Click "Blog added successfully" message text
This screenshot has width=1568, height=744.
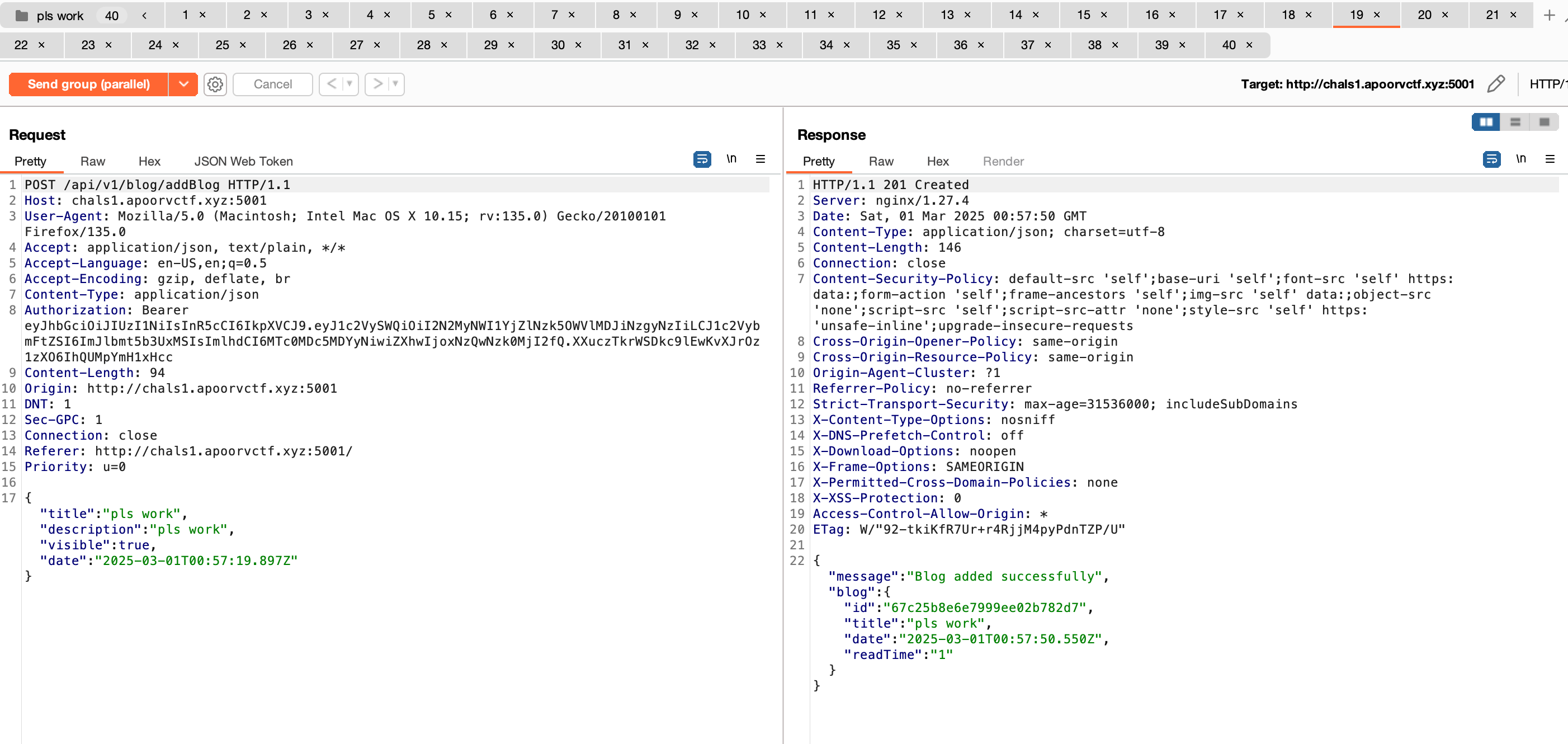[x=1004, y=577]
